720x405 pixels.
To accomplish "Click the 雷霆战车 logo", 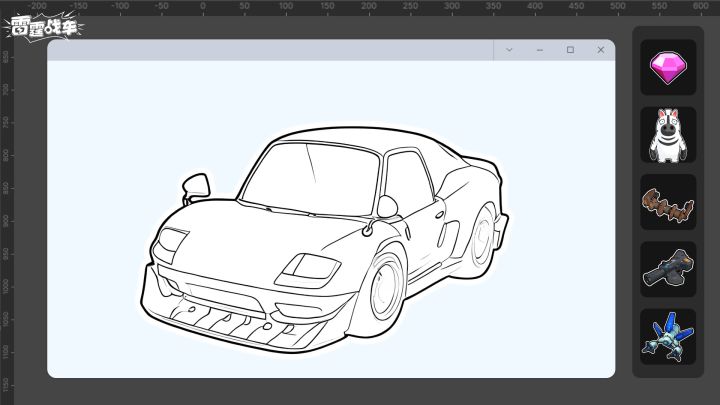I will [42, 25].
